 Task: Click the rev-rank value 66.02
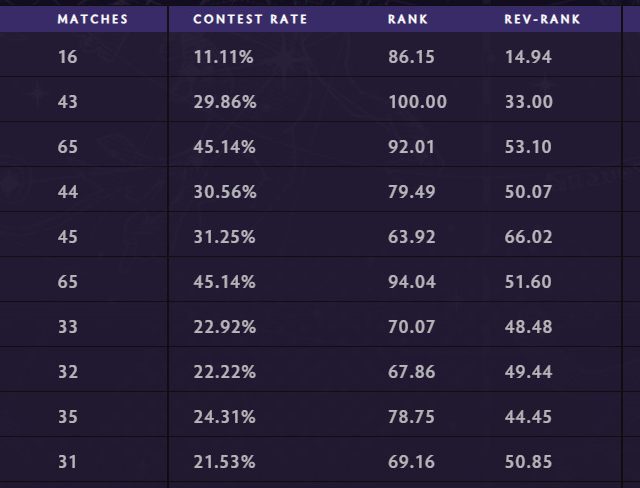[529, 237]
